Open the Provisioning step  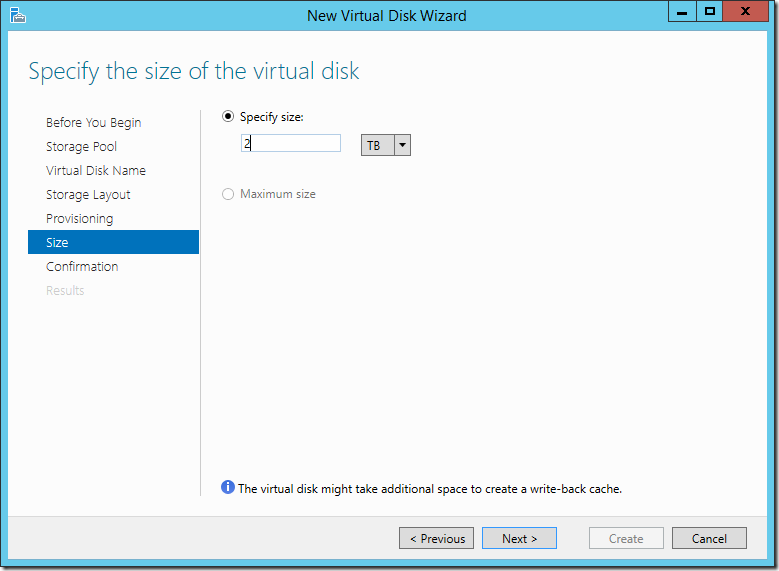click(79, 219)
